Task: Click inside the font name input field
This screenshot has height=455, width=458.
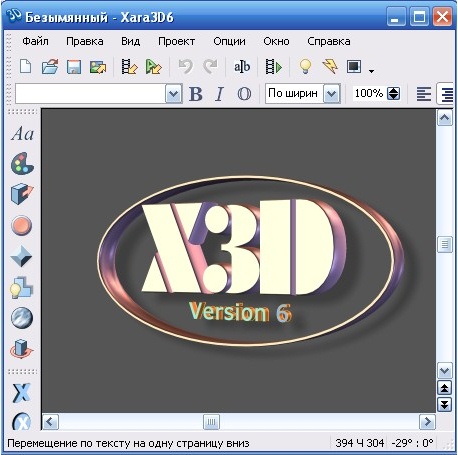Action: tap(90, 94)
